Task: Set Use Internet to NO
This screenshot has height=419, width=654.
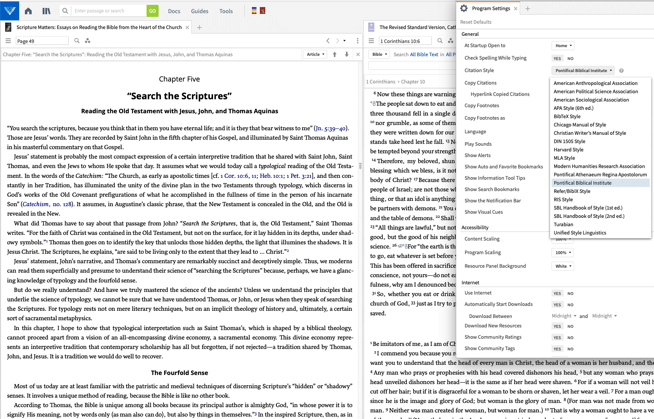Action: click(570, 294)
